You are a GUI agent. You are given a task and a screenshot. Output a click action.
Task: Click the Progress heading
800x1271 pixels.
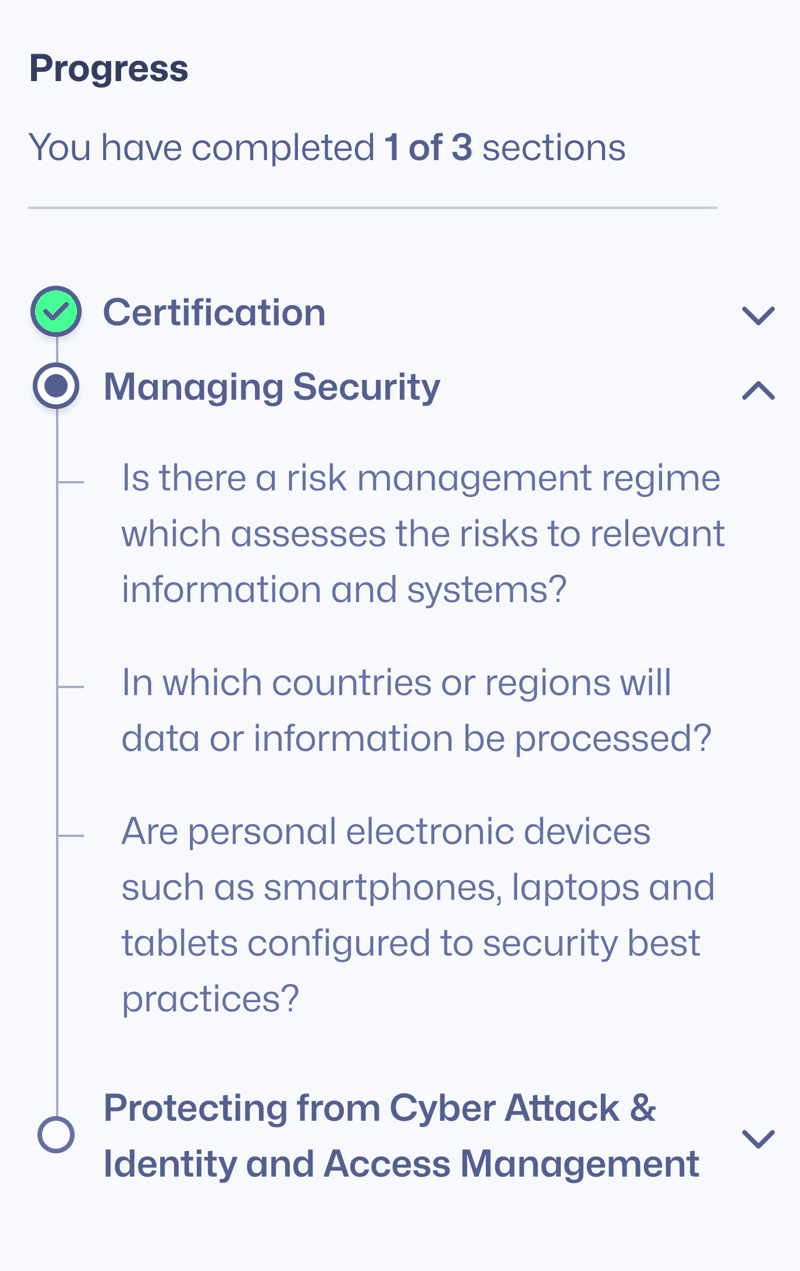click(108, 68)
